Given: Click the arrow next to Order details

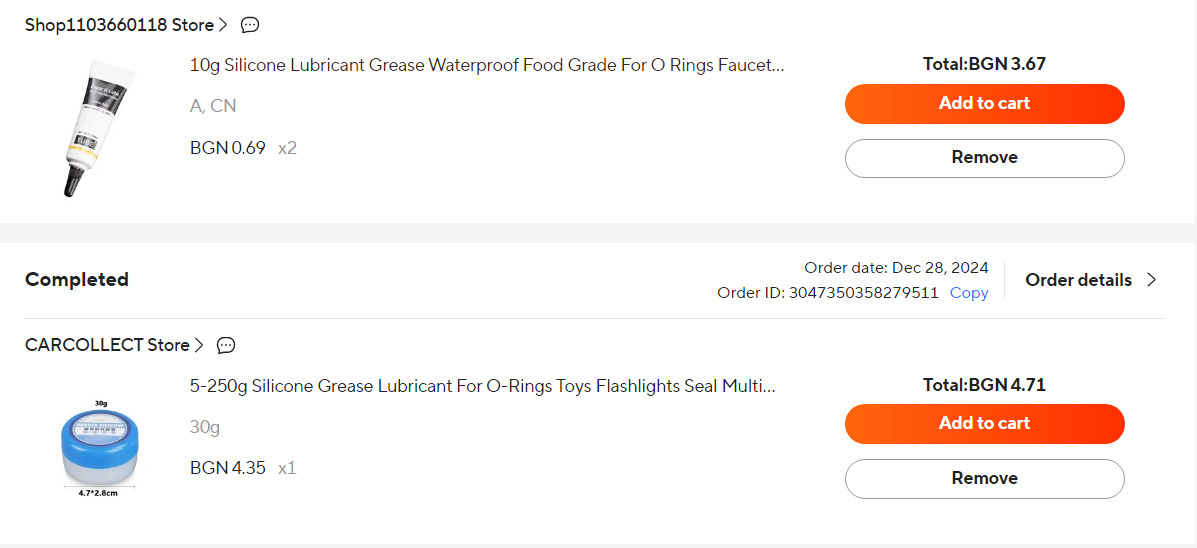Looking at the screenshot, I should point(1151,280).
